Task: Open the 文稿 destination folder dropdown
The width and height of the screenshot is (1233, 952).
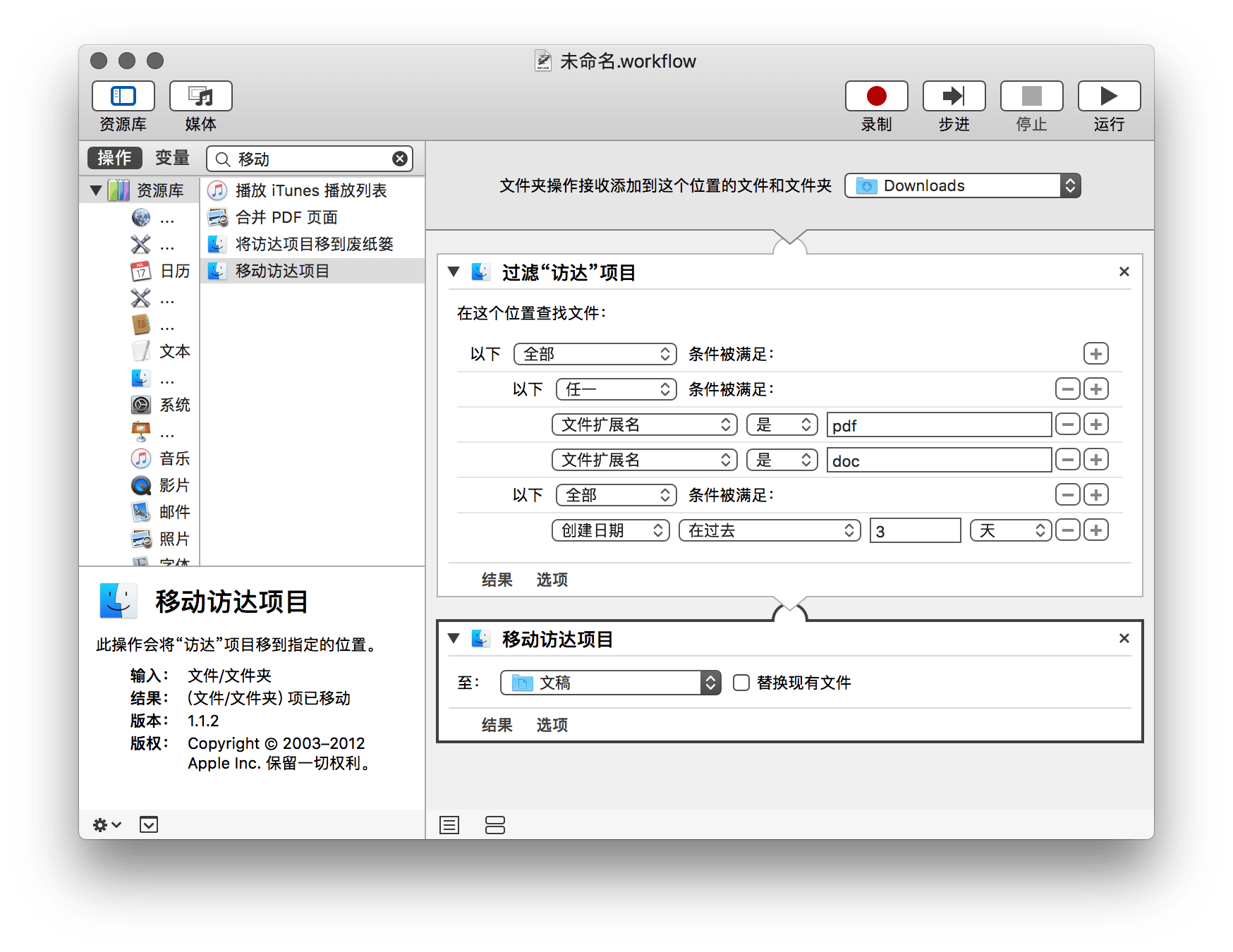Action: (x=610, y=683)
